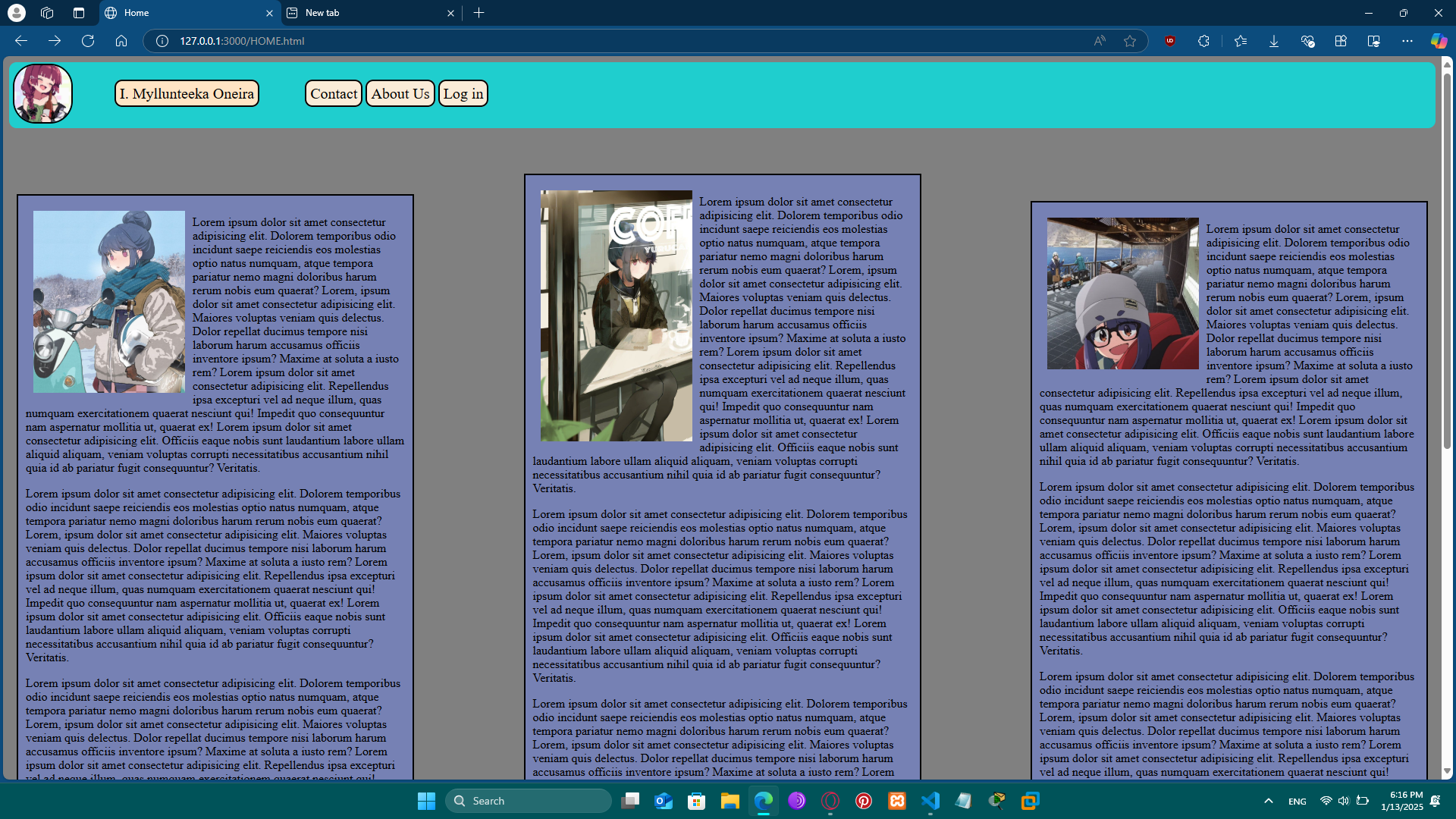The image size is (1456, 819).
Task: Open Settings and more menu
Action: click(x=1407, y=41)
